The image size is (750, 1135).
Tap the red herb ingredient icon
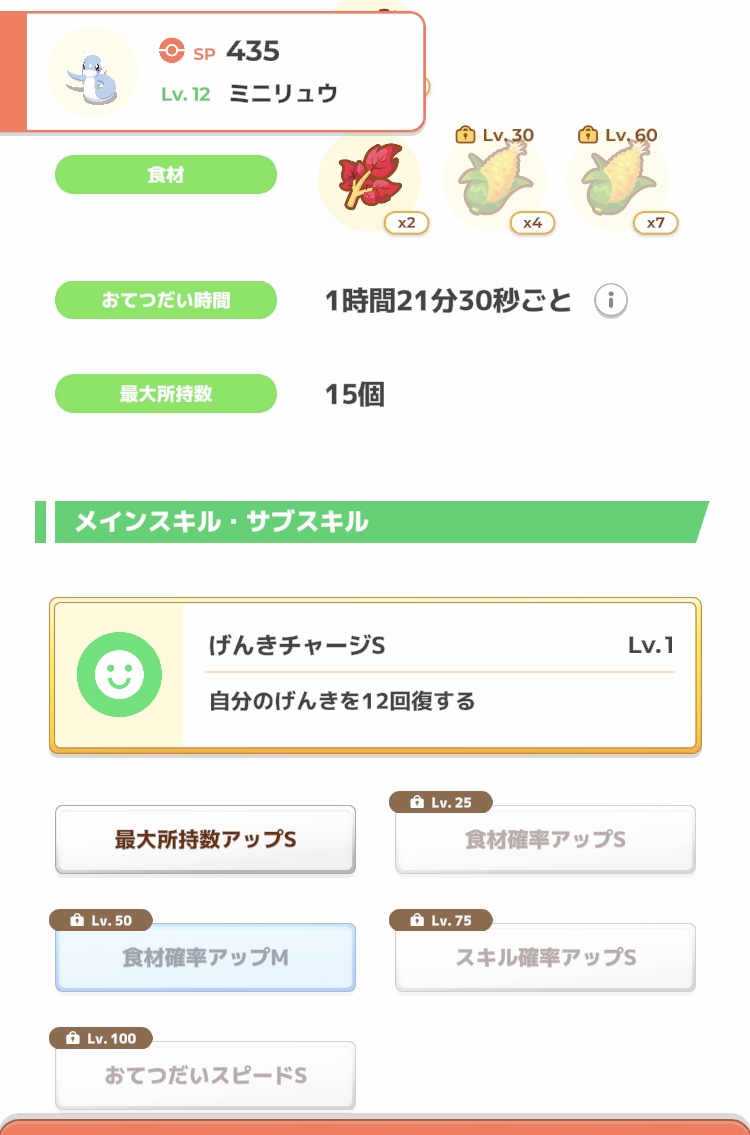pos(370,177)
